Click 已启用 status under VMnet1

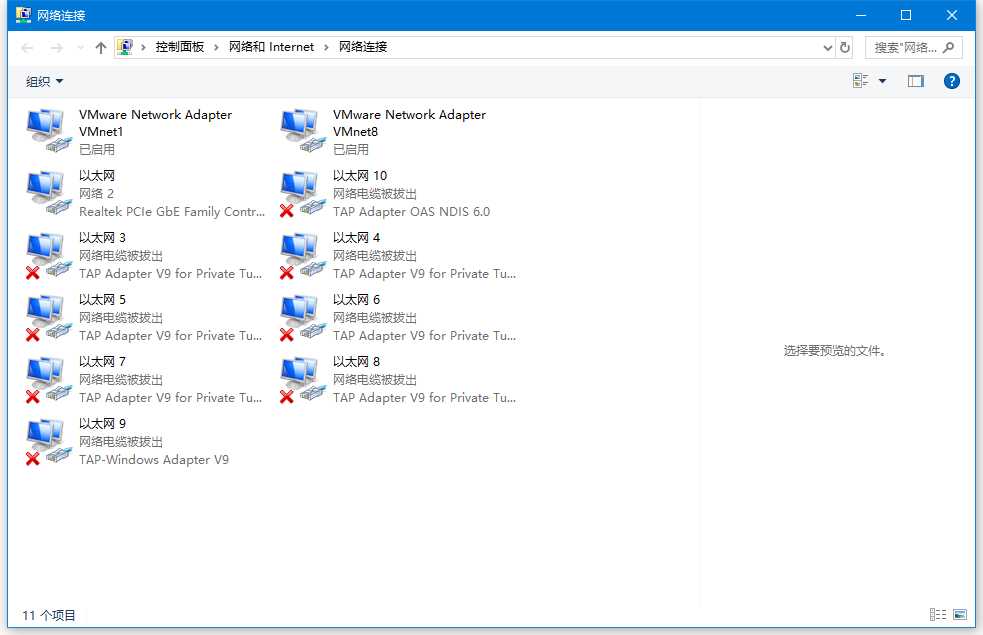[x=97, y=149]
